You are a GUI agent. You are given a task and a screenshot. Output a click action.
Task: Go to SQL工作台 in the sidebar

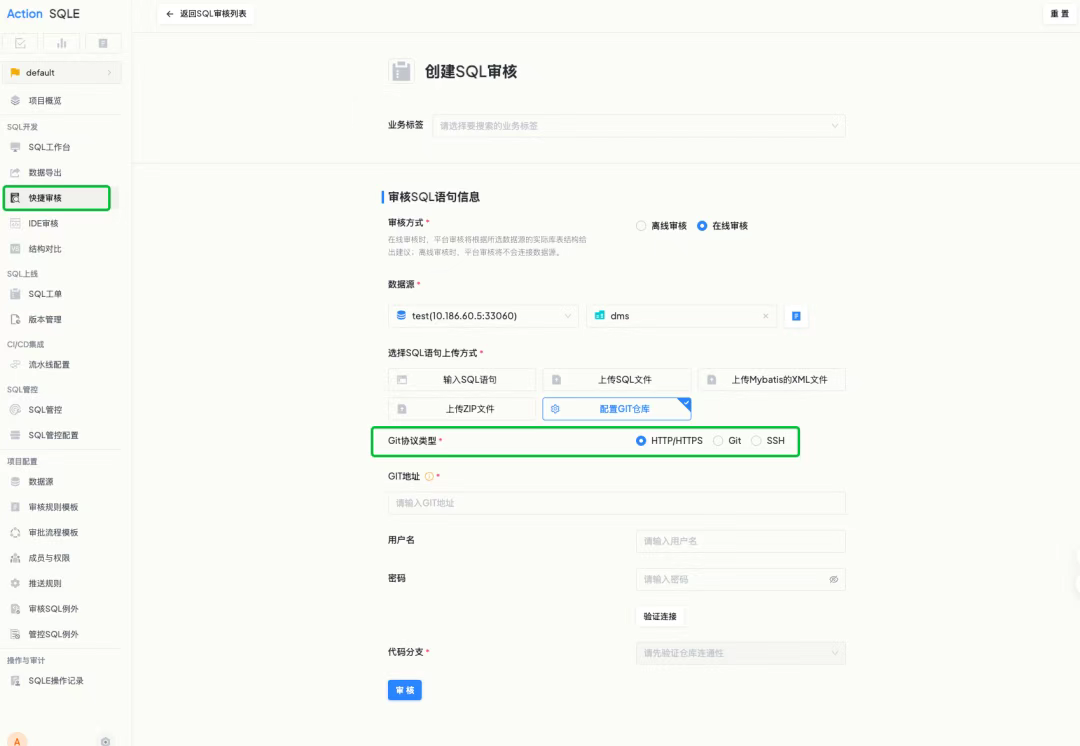pos(50,147)
